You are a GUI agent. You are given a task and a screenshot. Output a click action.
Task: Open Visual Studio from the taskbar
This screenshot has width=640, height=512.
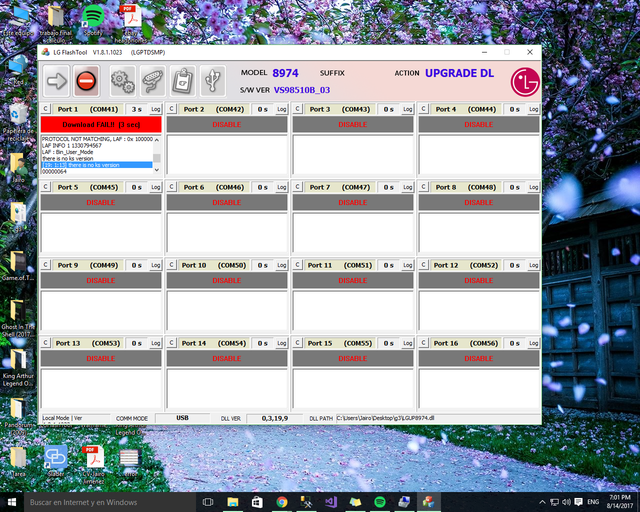331,502
